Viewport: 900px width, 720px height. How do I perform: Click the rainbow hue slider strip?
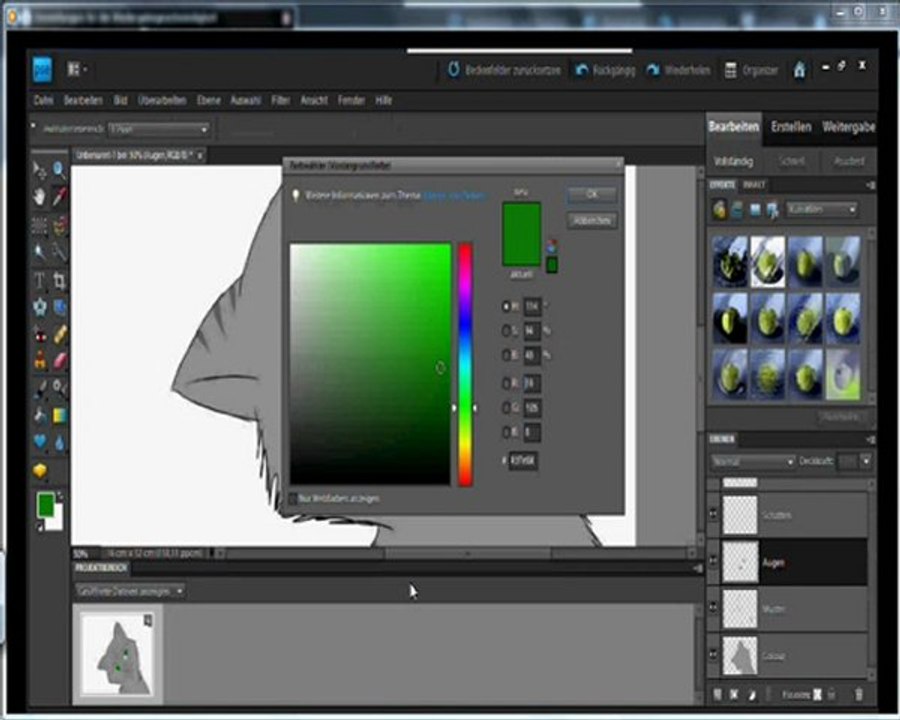[x=465, y=364]
